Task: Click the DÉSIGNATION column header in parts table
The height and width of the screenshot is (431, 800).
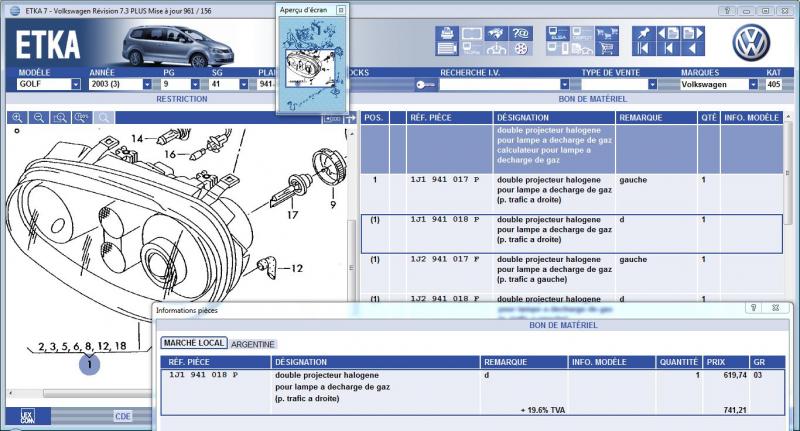Action: pos(554,118)
